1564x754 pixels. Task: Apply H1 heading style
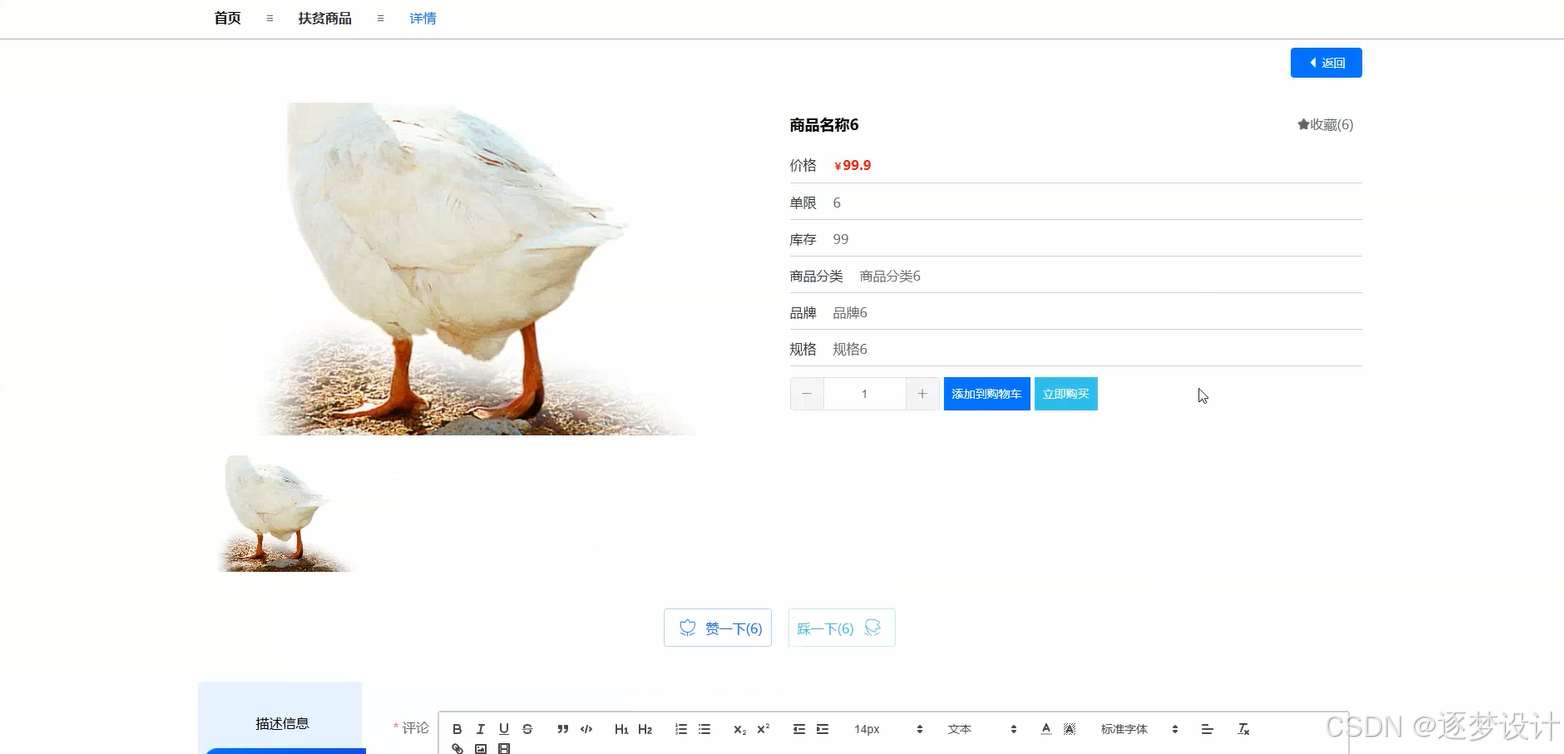[621, 729]
